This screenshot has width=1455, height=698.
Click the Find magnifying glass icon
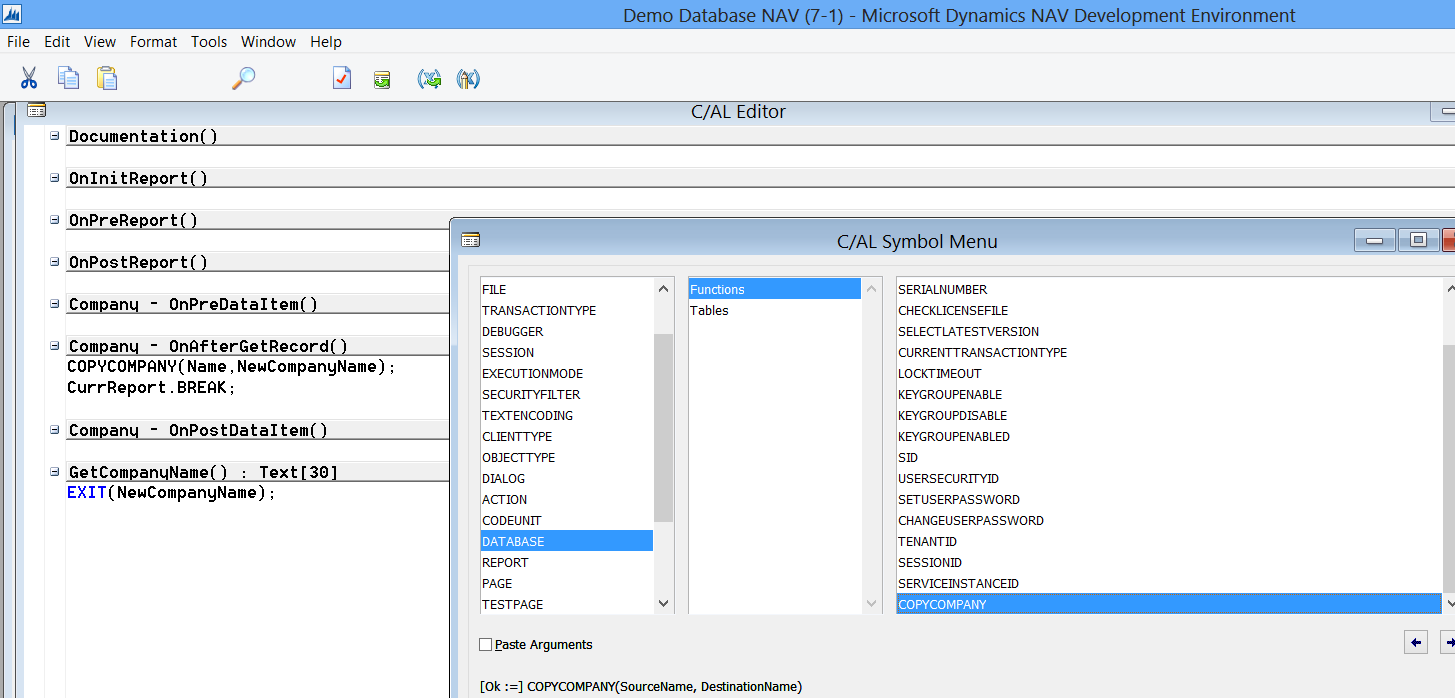point(243,78)
